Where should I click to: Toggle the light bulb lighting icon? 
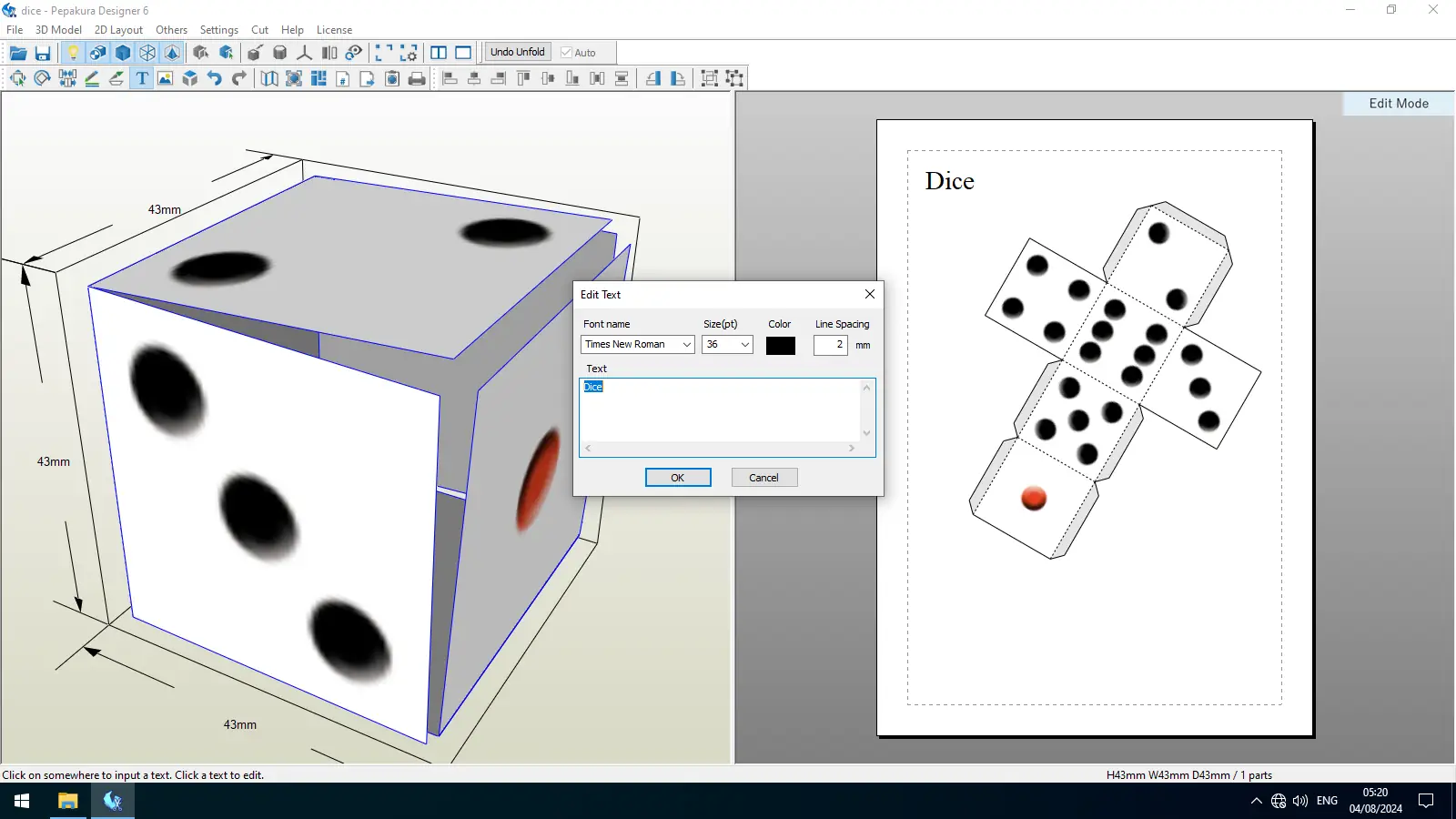(x=74, y=53)
